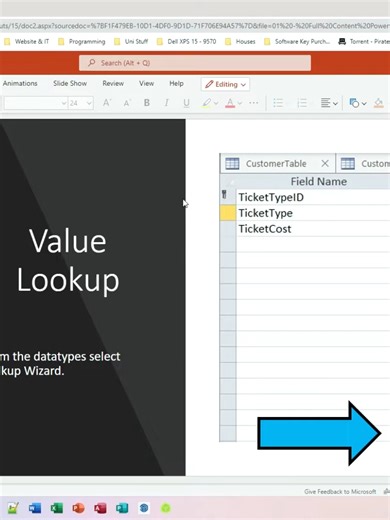Open the View tab
390x520 pixels.
pyautogui.click(x=147, y=83)
